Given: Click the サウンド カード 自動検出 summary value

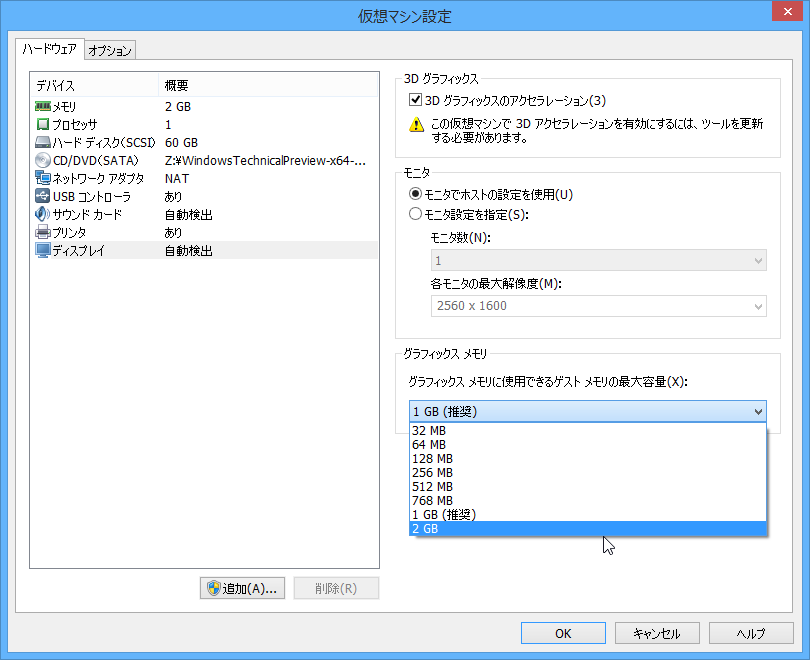Looking at the screenshot, I should pos(189,214).
